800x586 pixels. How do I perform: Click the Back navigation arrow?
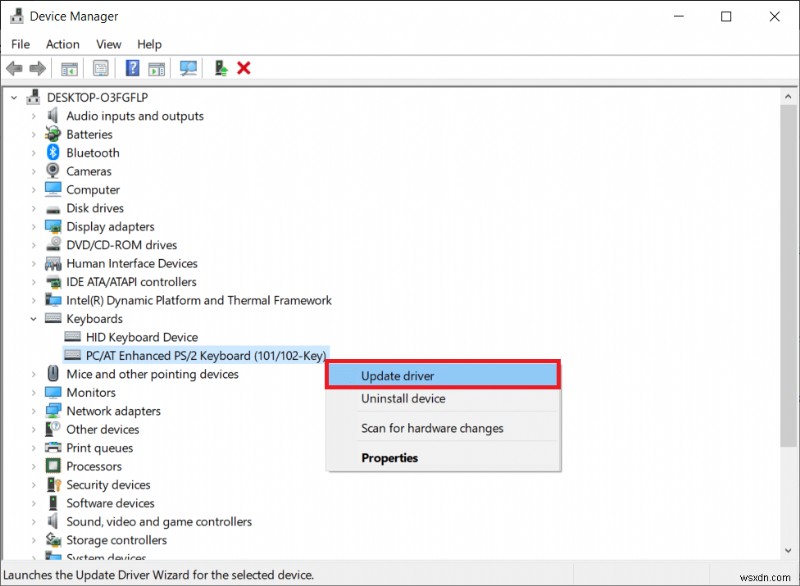13,68
